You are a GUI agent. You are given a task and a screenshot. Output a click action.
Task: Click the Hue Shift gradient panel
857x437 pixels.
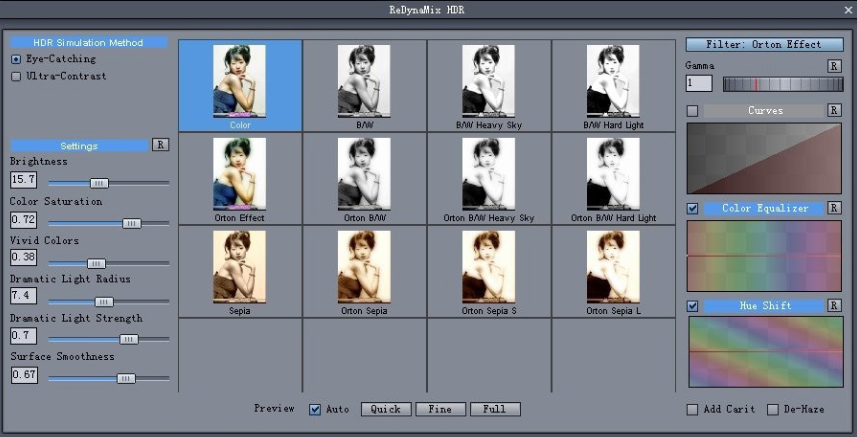coord(766,352)
